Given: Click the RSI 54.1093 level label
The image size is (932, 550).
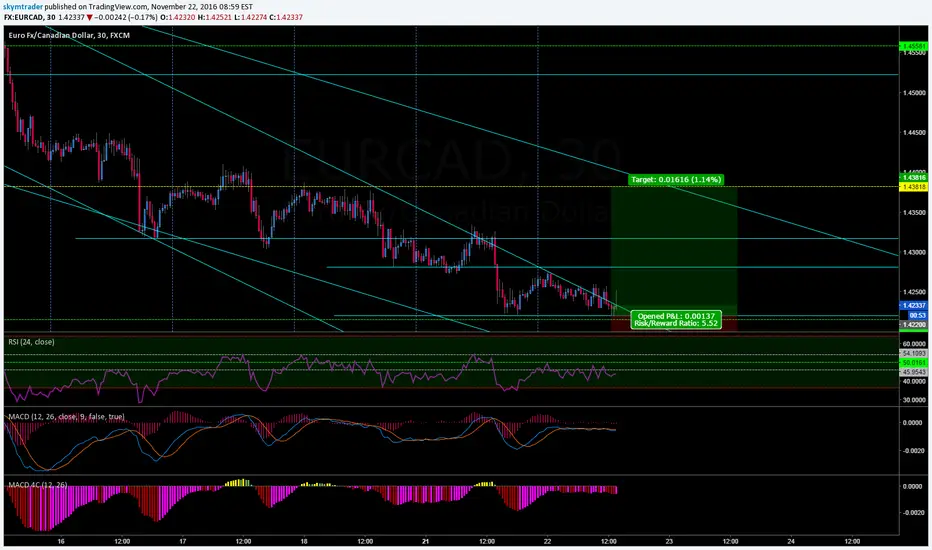Looking at the screenshot, I should [914, 353].
